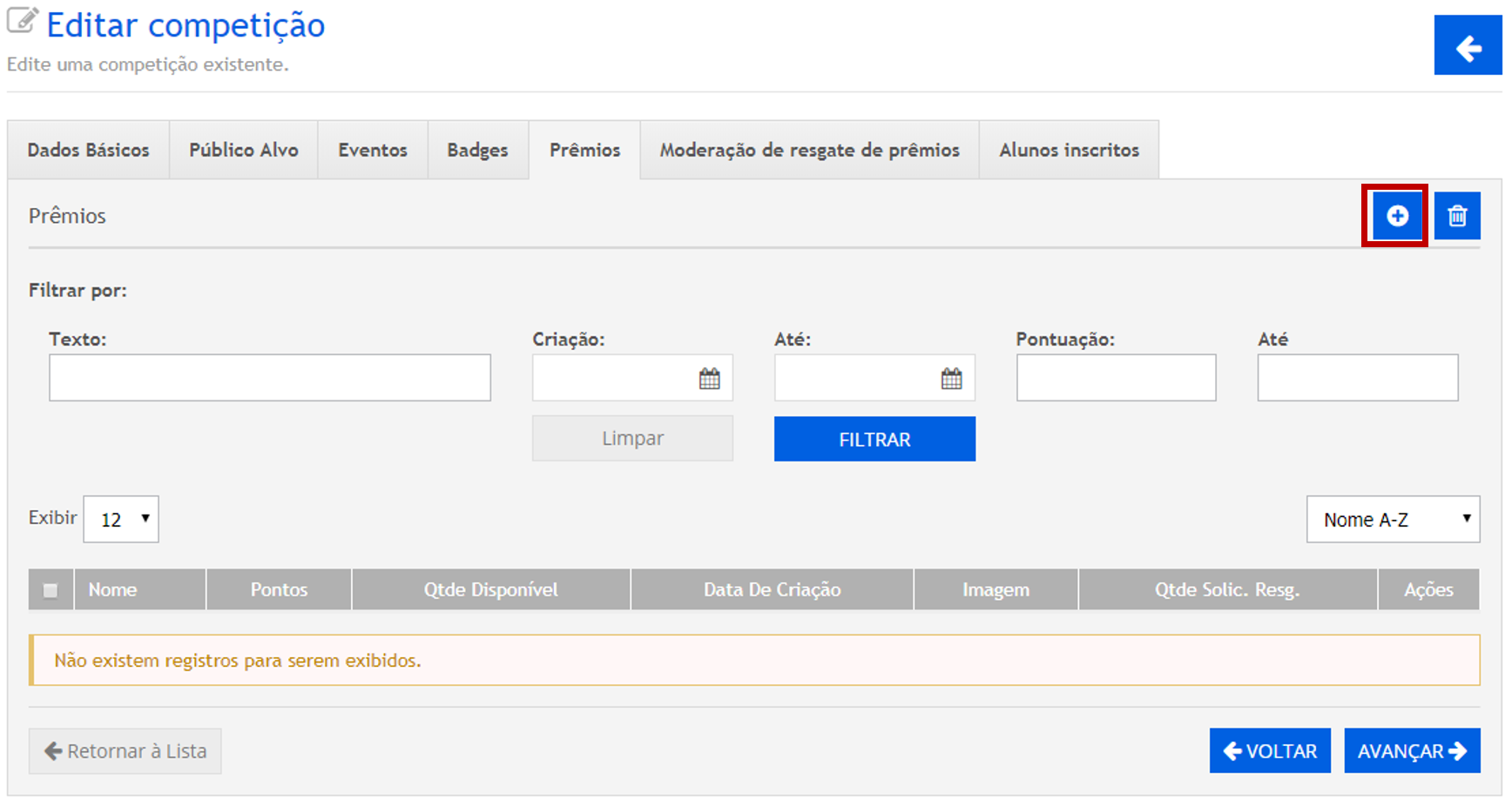Select the Eventos tab

(x=372, y=151)
